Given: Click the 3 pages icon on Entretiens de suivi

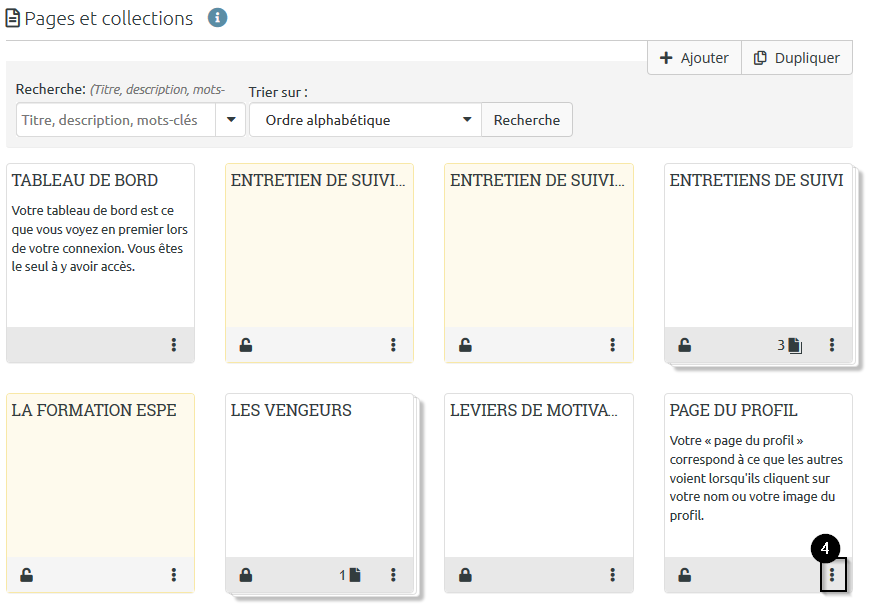Looking at the screenshot, I should tap(795, 346).
